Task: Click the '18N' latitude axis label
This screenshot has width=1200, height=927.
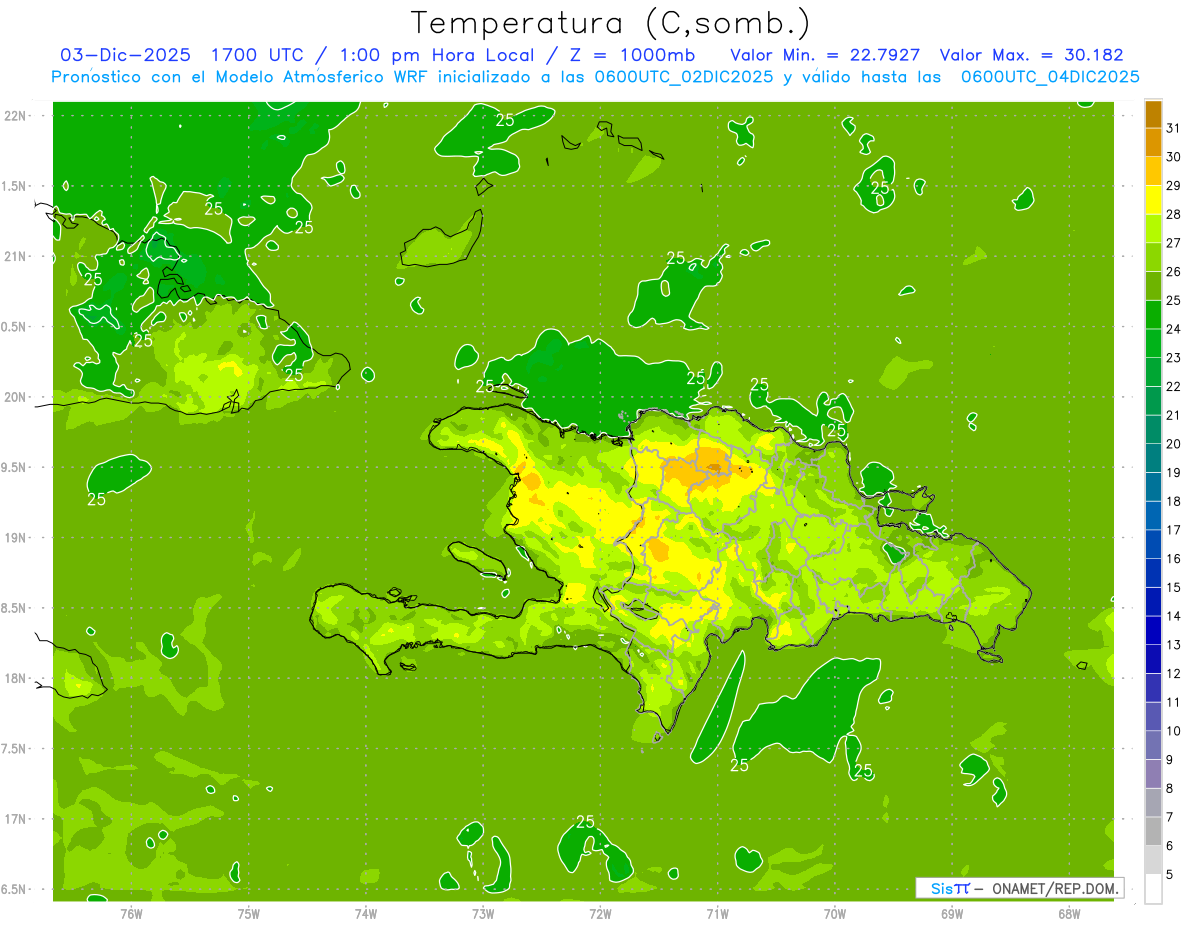Action: pyautogui.click(x=15, y=678)
